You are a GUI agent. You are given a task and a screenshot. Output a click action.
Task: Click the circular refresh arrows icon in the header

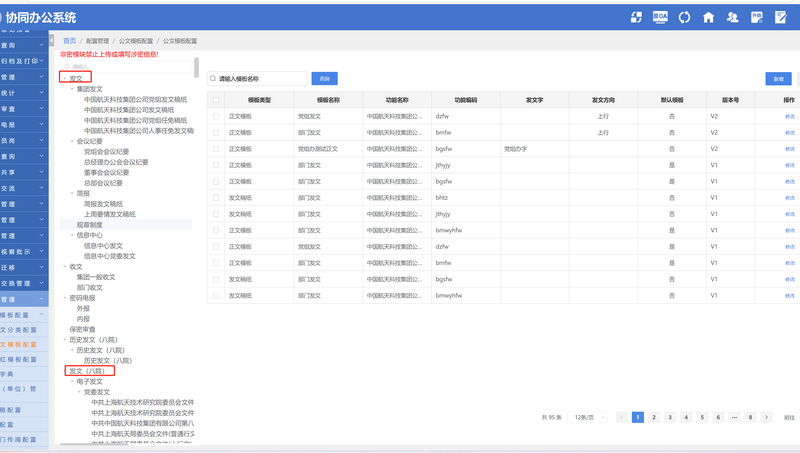[684, 17]
